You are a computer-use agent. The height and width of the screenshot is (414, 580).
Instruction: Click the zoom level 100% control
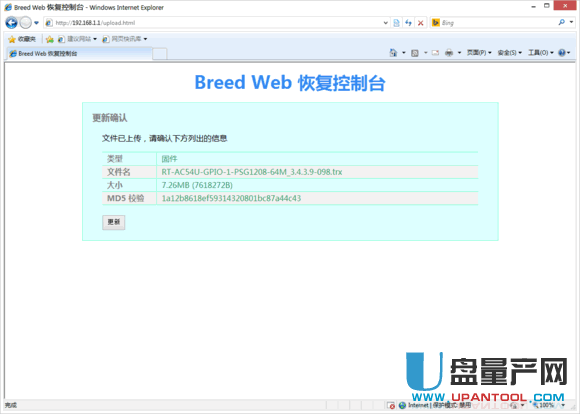click(x=546, y=405)
